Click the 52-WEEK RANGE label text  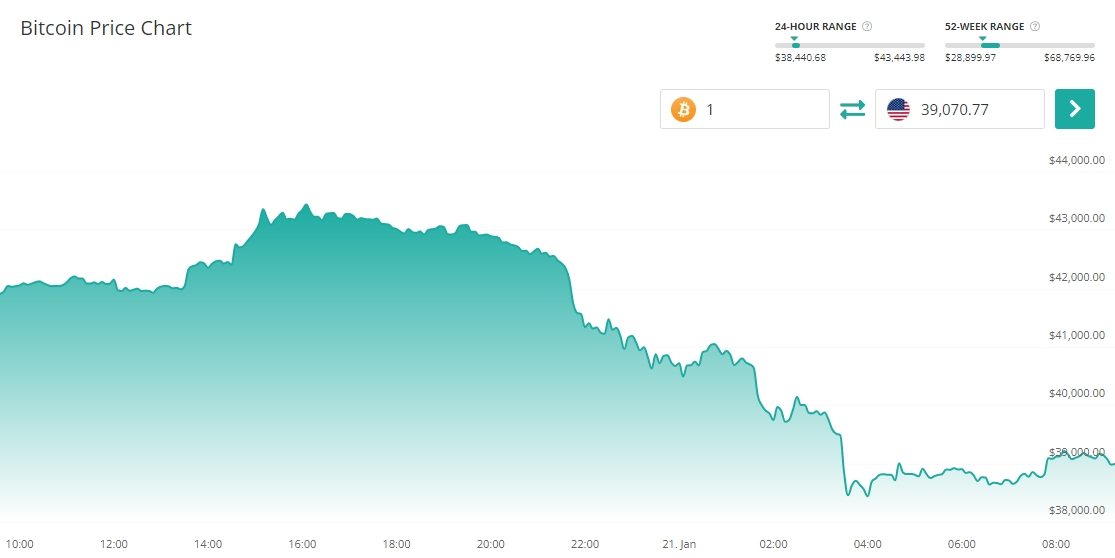pyautogui.click(x=984, y=26)
